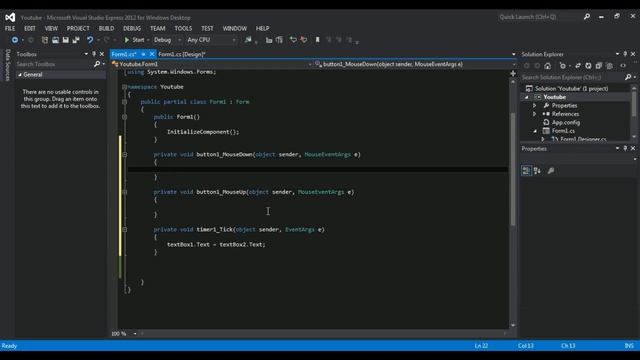Click the Collapse All icon in Solution Explorer
The width and height of the screenshot is (640, 360).
pyautogui.click(x=599, y=66)
